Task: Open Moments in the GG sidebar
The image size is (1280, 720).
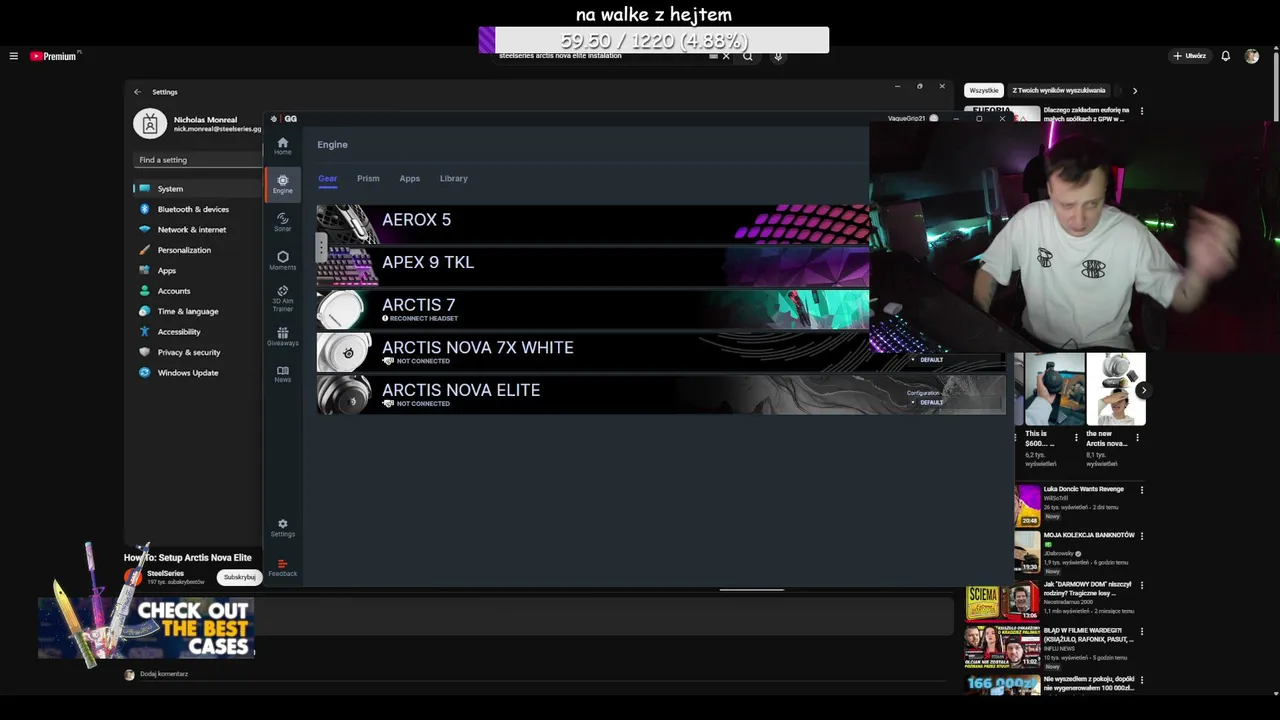Action: pos(283,260)
